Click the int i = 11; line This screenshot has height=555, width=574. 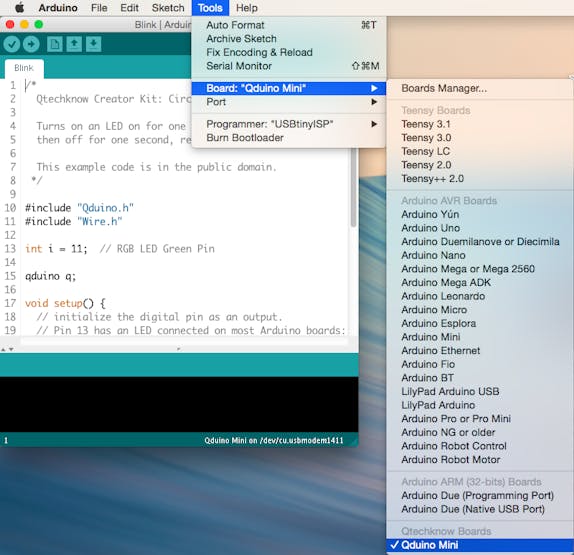pos(120,249)
